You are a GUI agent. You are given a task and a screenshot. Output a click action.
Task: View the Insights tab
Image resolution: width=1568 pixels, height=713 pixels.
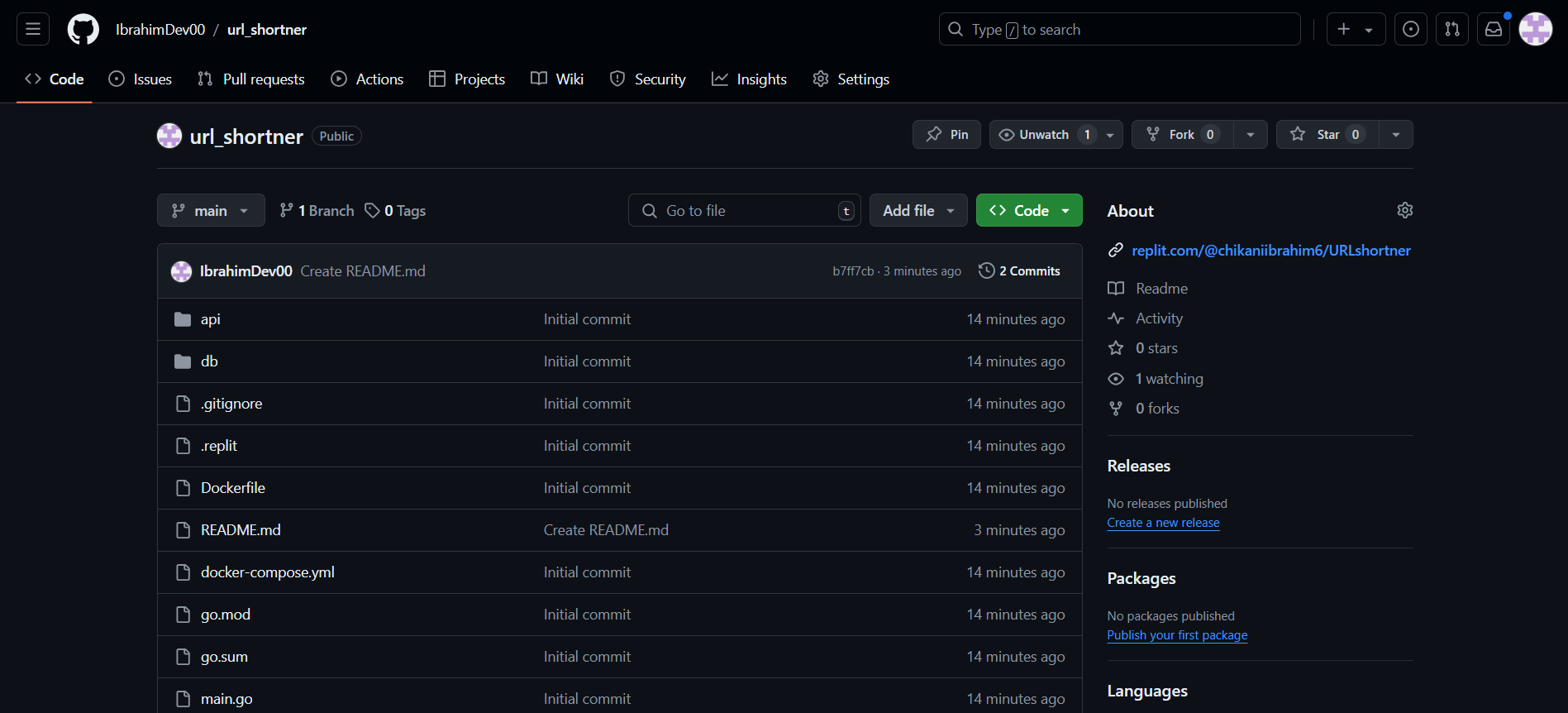[x=749, y=79]
